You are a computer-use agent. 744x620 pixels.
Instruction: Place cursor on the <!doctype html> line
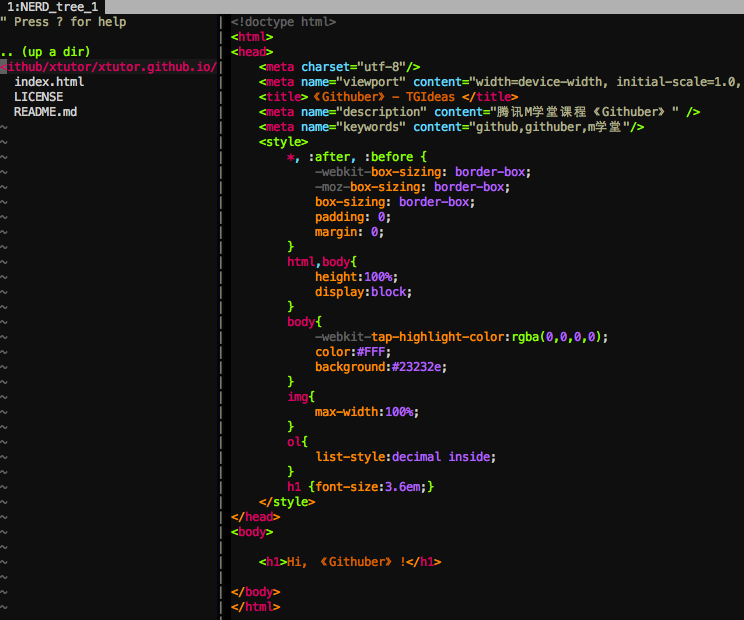284,22
